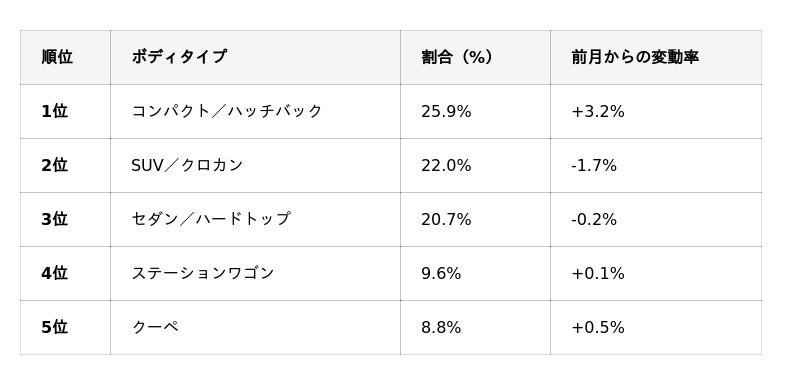Click the 22.0% percentage cell
The width and height of the screenshot is (800, 385).
[x=476, y=165]
